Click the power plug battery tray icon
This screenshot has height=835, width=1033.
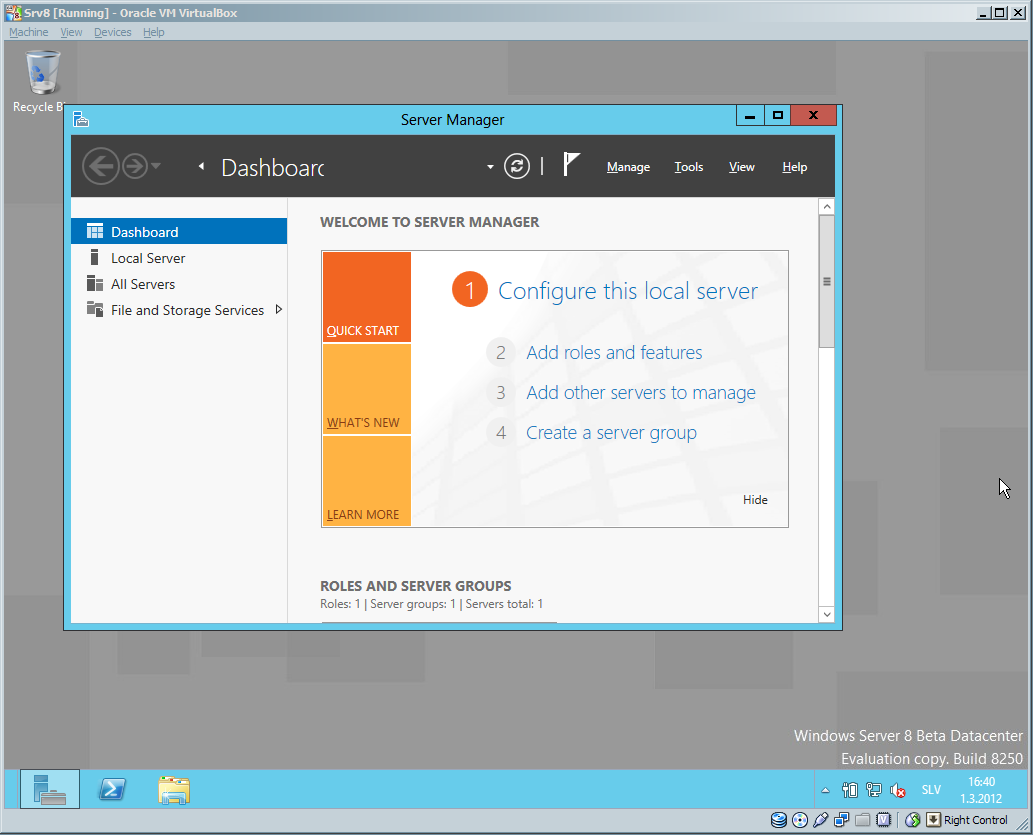coord(850,790)
